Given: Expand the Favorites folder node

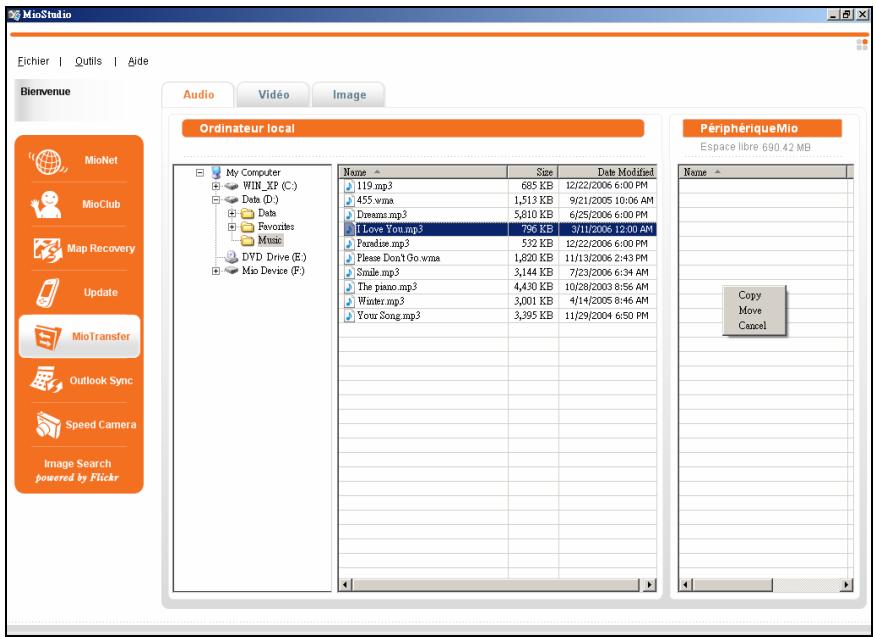Looking at the screenshot, I should click(x=232, y=227).
